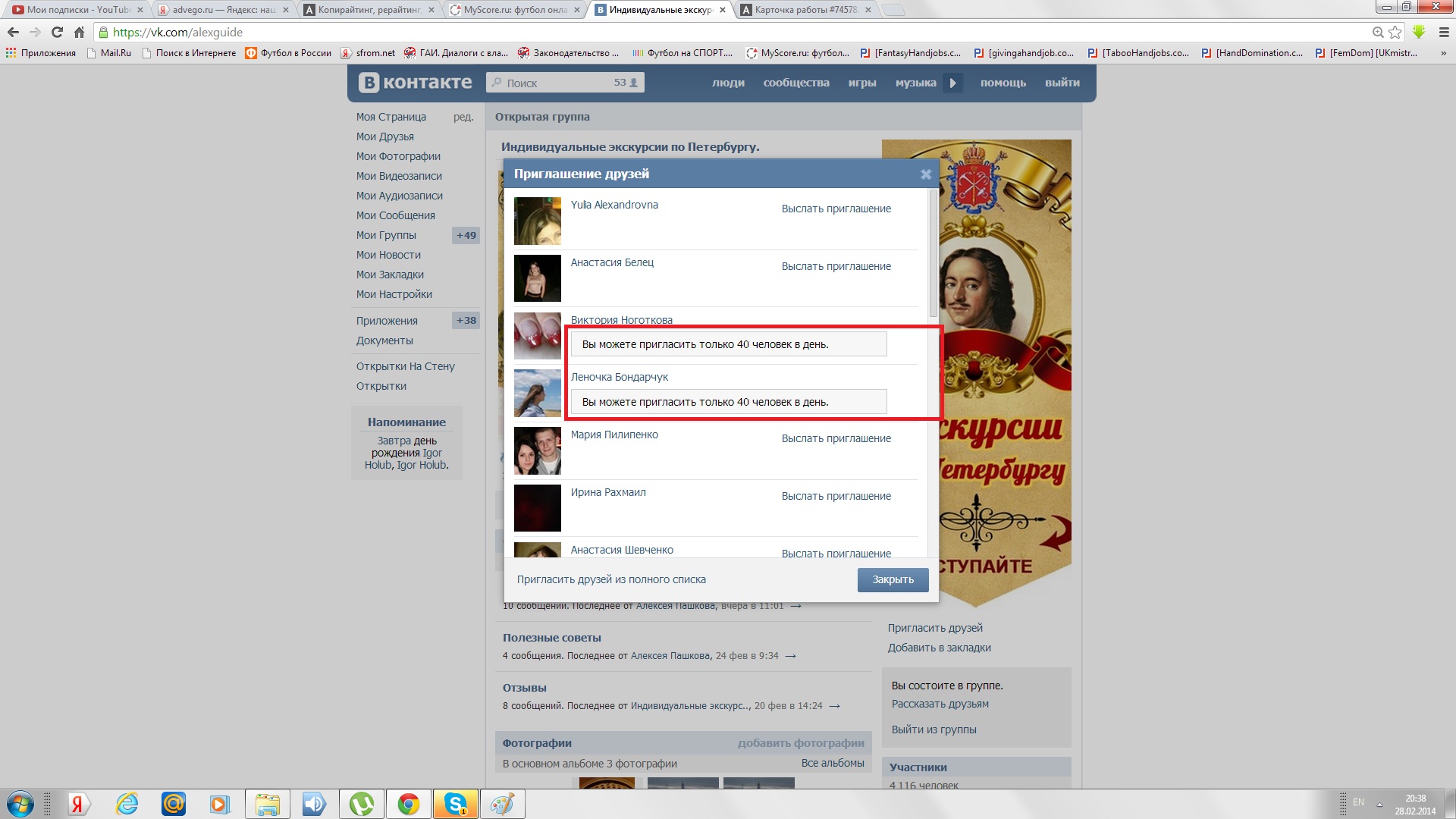
Task: Bookmark page with the star icon
Action: click(x=1395, y=32)
